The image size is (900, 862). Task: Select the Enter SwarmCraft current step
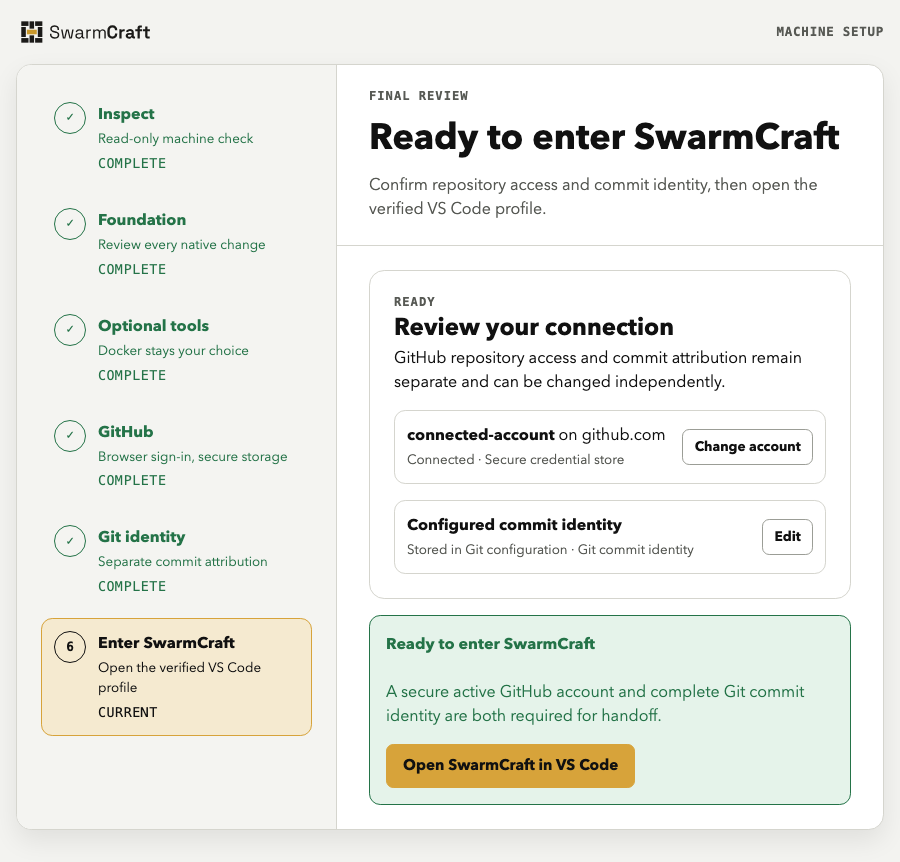(x=176, y=677)
